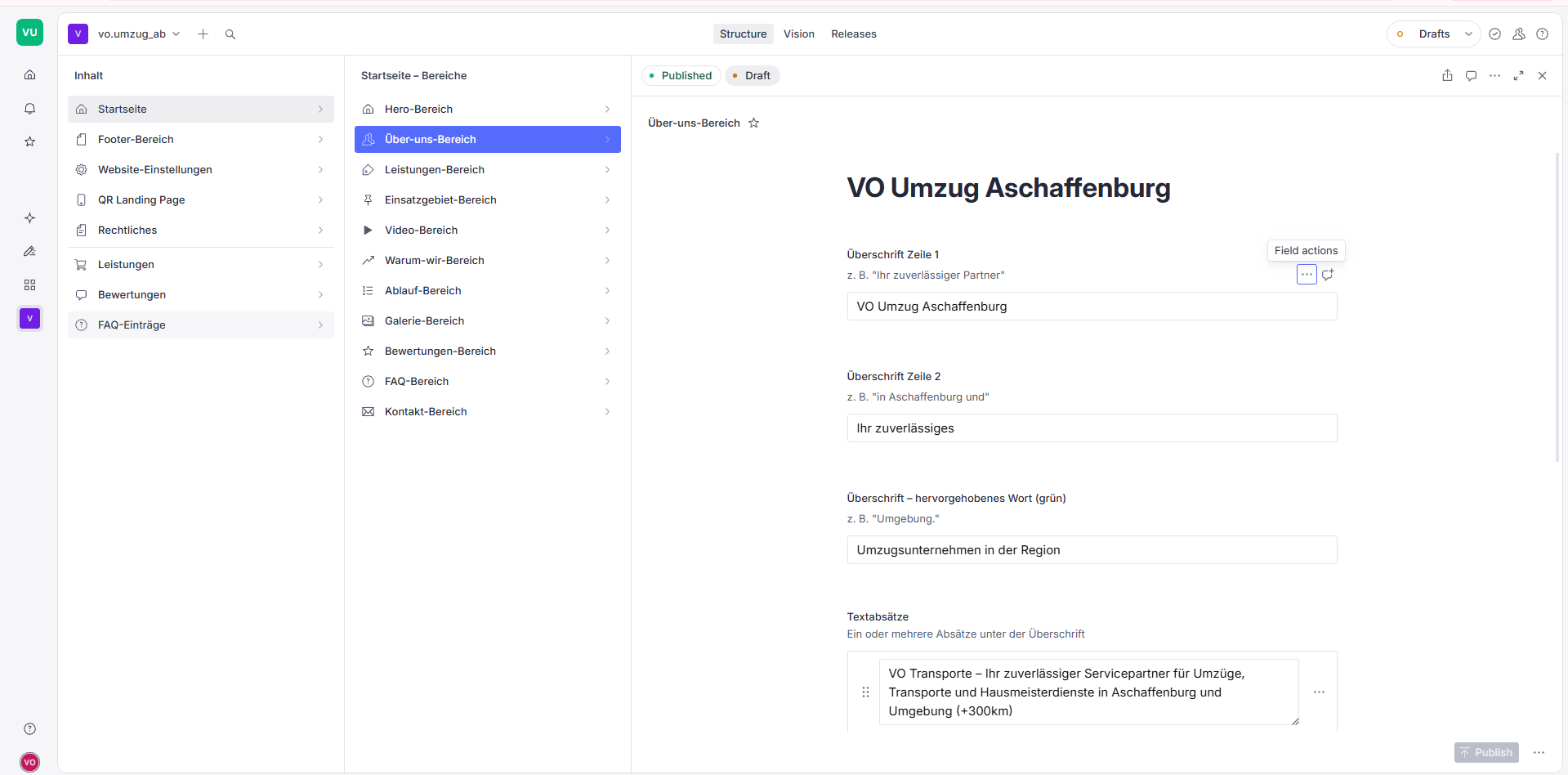1568x775 pixels.
Task: Open FAQ-Einträge in Inhalt list
Action: click(x=201, y=325)
